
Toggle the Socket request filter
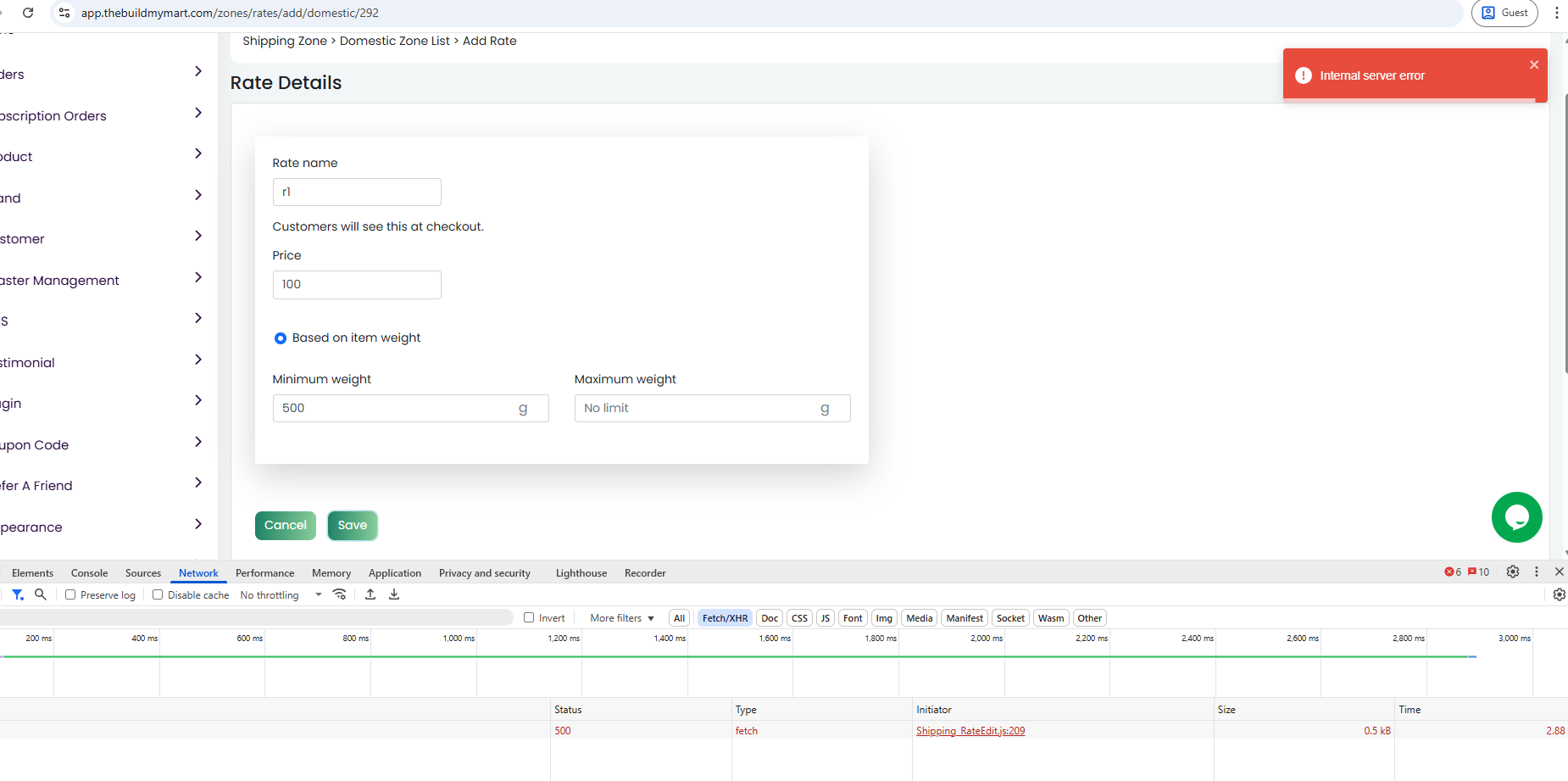[x=1010, y=618]
